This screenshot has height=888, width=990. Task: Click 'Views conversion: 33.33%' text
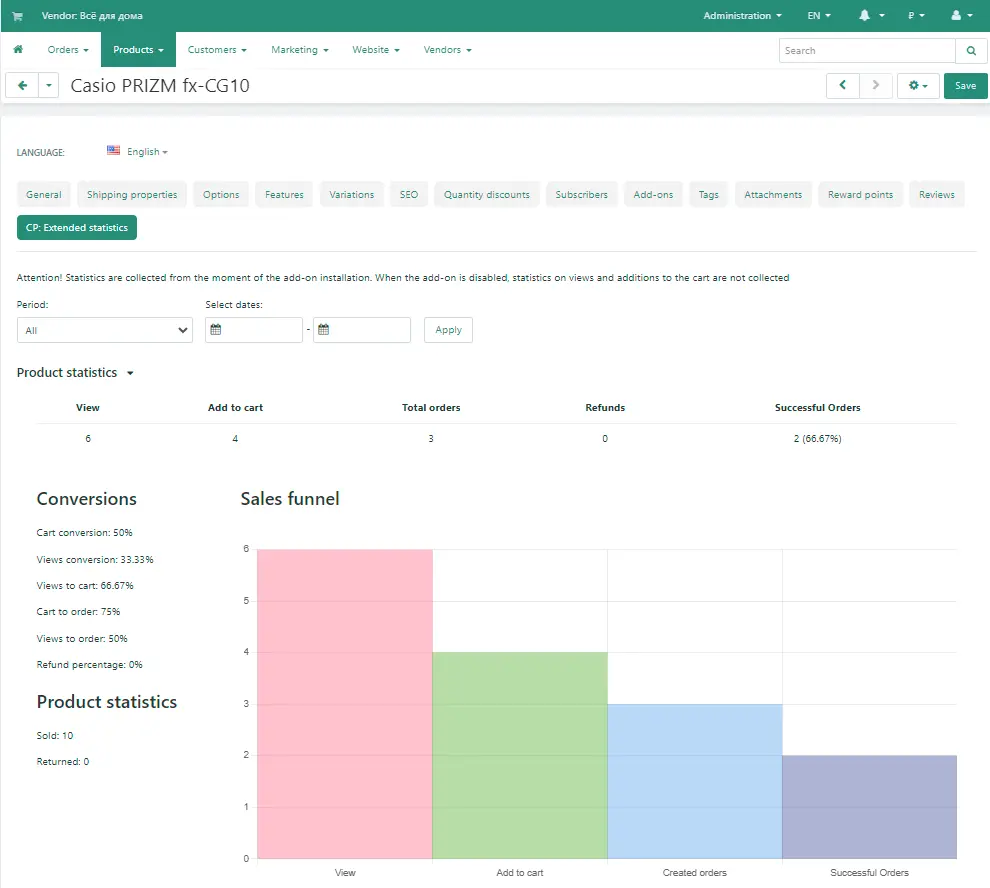point(95,560)
